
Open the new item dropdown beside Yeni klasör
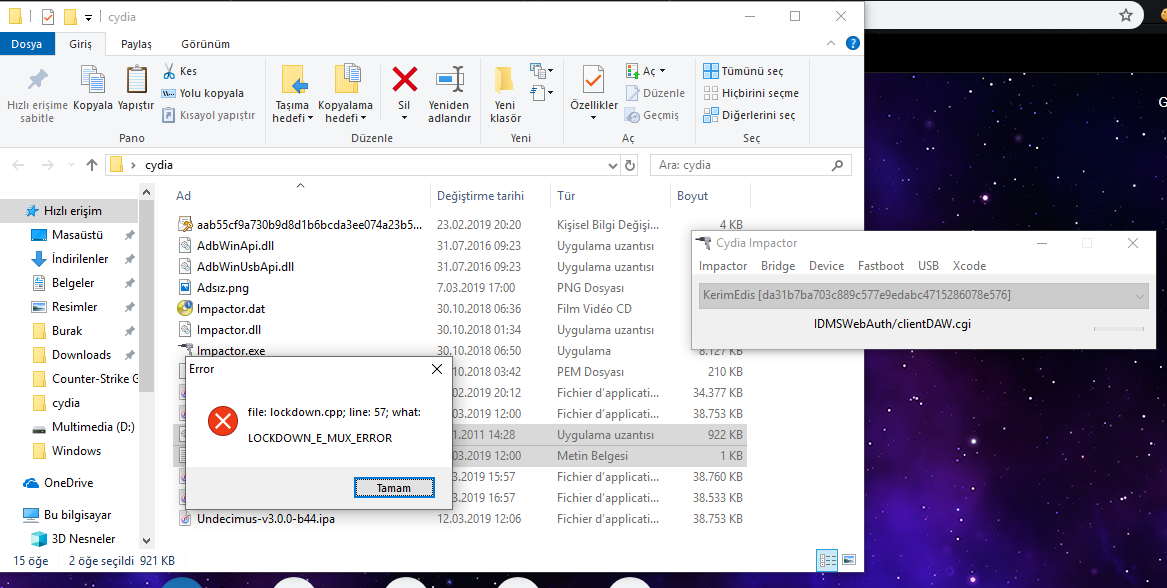(541, 71)
